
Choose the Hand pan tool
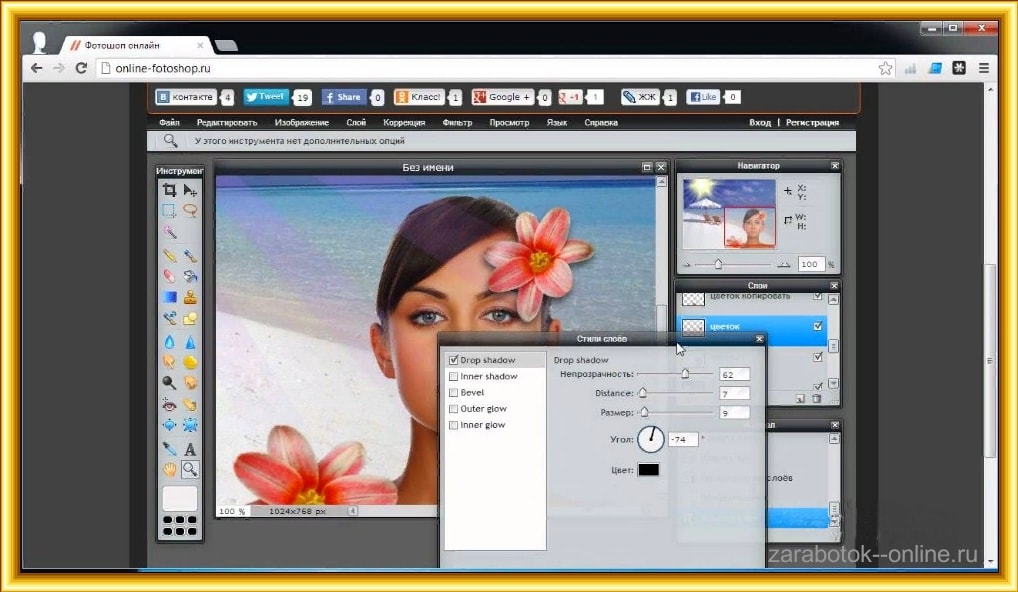tap(169, 469)
